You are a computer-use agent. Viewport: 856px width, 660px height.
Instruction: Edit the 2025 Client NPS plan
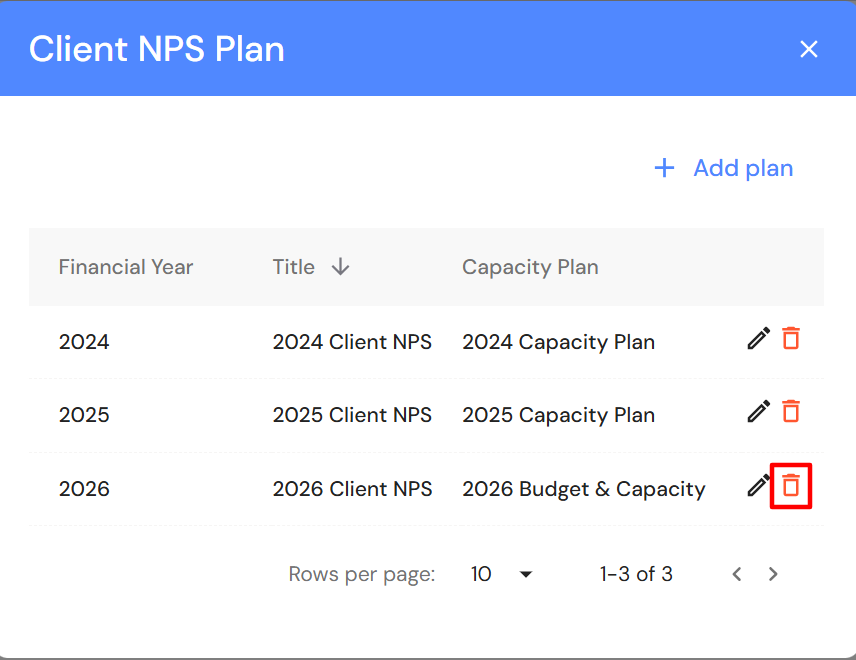(759, 412)
